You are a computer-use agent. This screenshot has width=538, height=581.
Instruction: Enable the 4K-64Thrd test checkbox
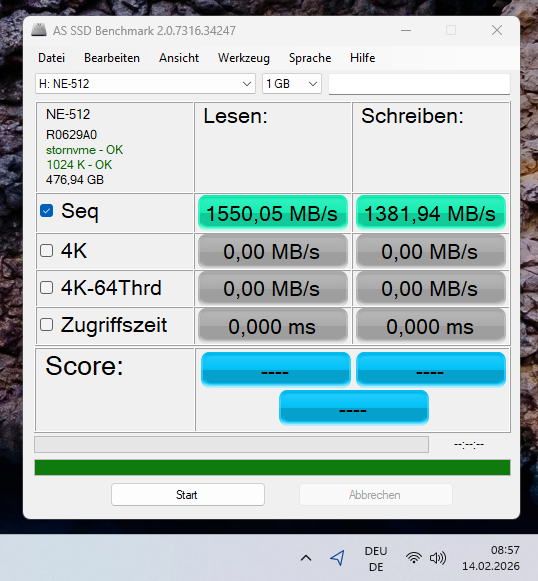[x=47, y=288]
